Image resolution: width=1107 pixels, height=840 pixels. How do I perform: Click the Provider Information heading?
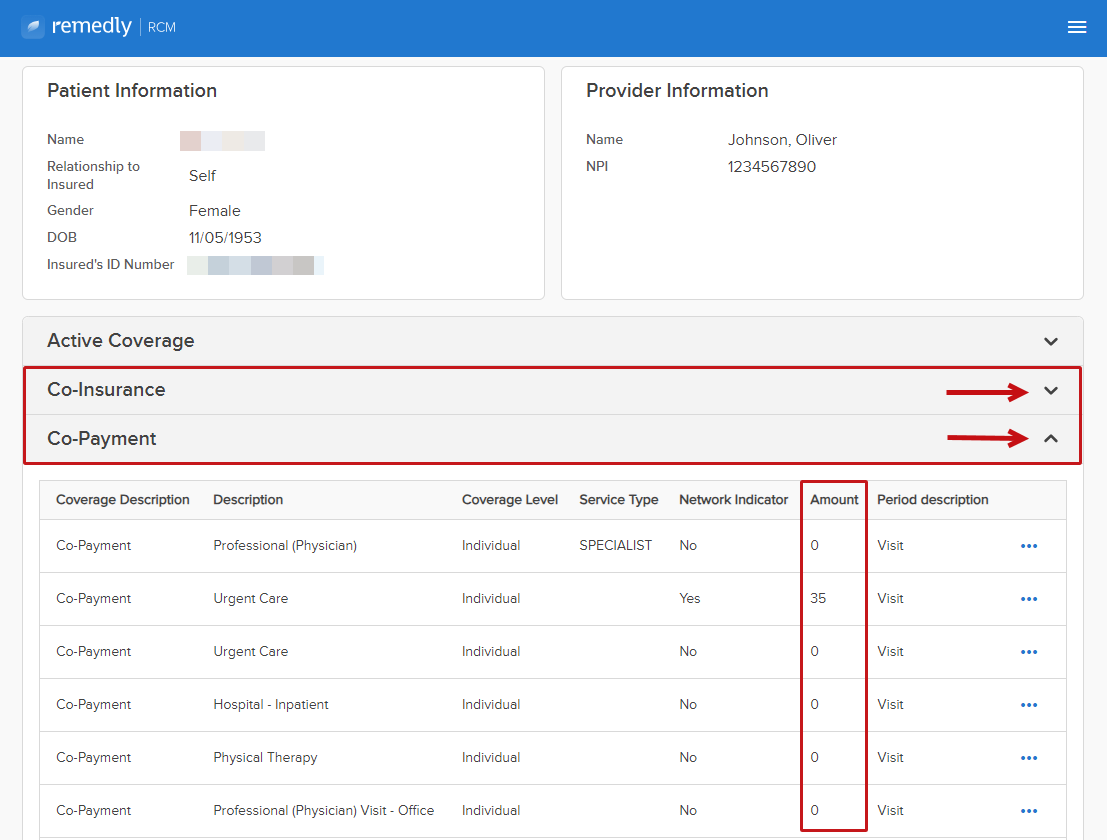(x=677, y=90)
